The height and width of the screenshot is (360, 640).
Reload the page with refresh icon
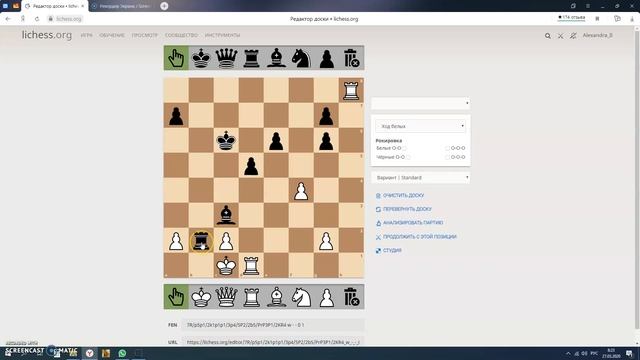pos(37,19)
